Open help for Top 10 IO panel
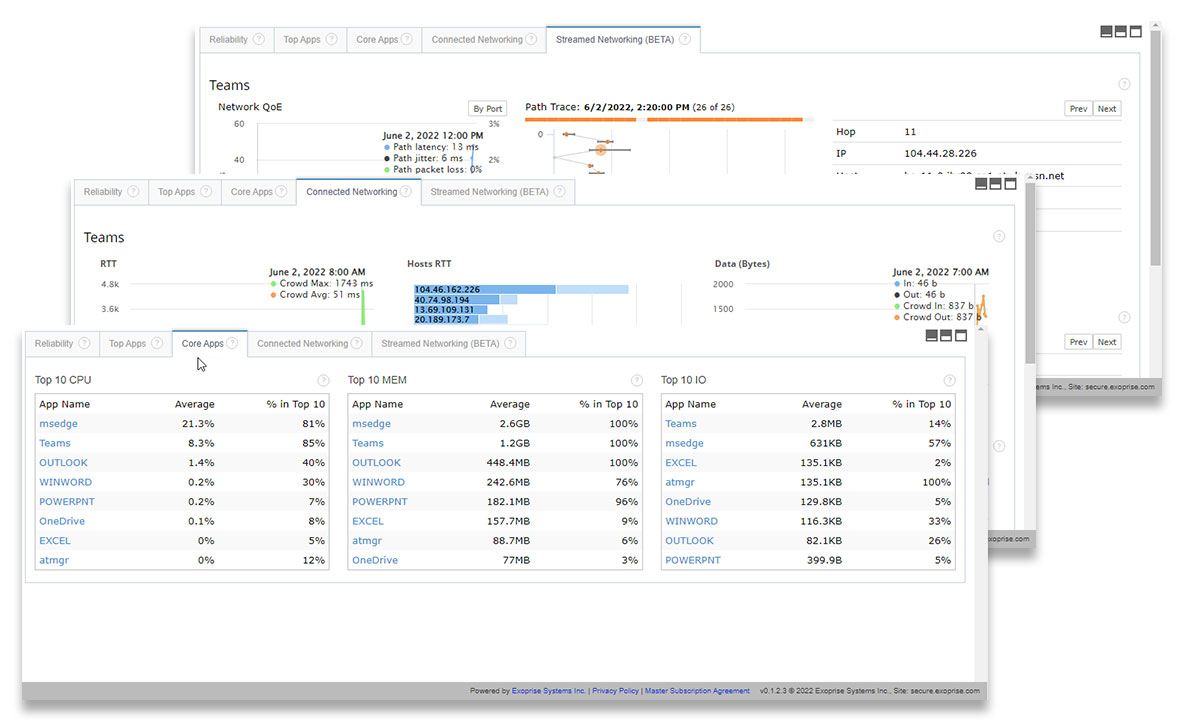This screenshot has width=1192, height=722. [949, 380]
